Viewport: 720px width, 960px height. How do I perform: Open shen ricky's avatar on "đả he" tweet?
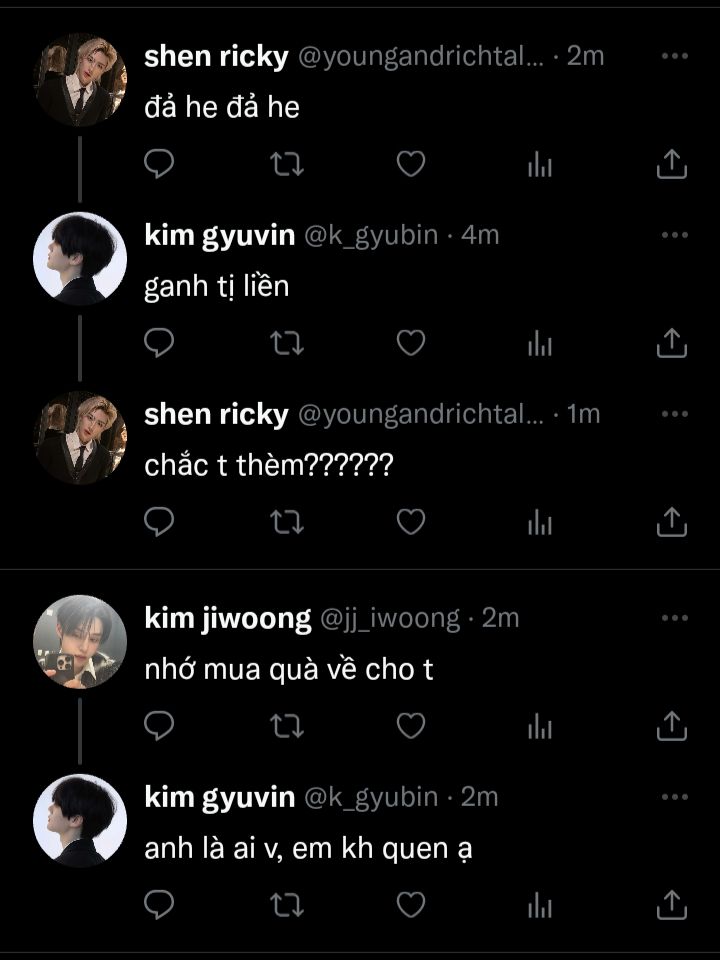(x=80, y=80)
